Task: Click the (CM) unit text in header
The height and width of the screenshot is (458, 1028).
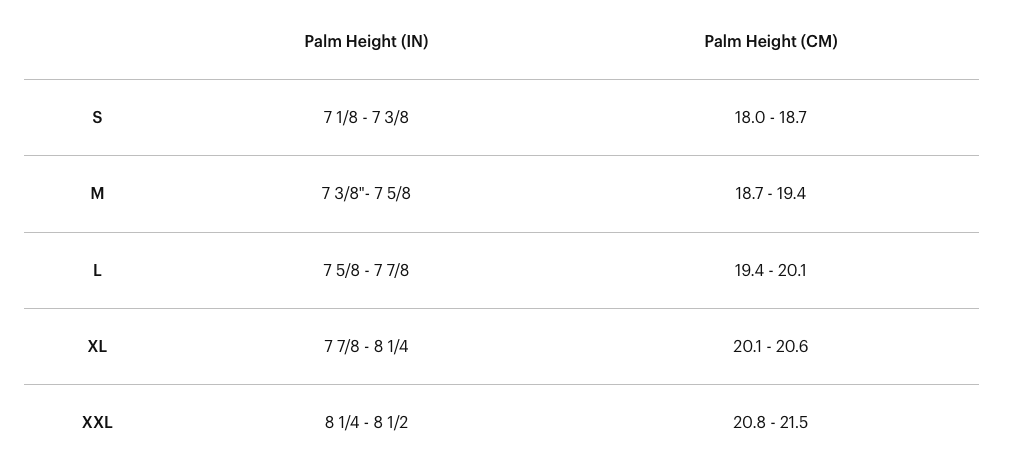Action: tap(818, 41)
